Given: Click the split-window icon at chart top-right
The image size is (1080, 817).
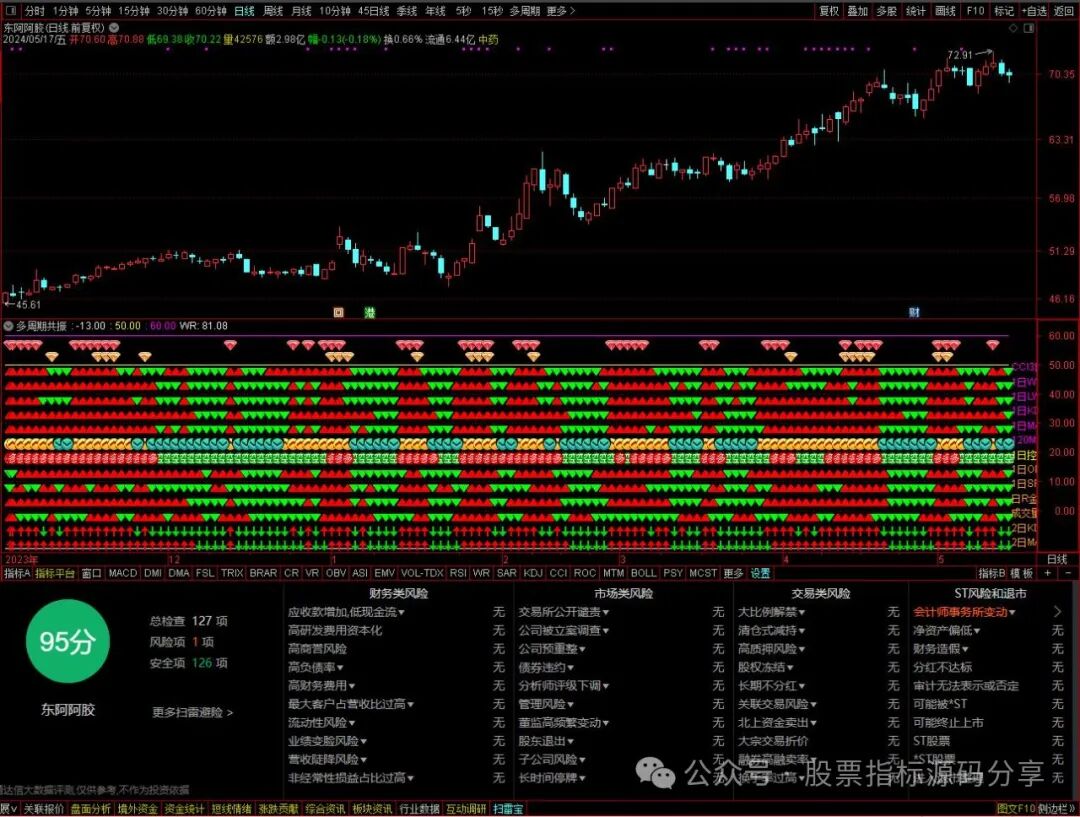Looking at the screenshot, I should (x=1029, y=28).
